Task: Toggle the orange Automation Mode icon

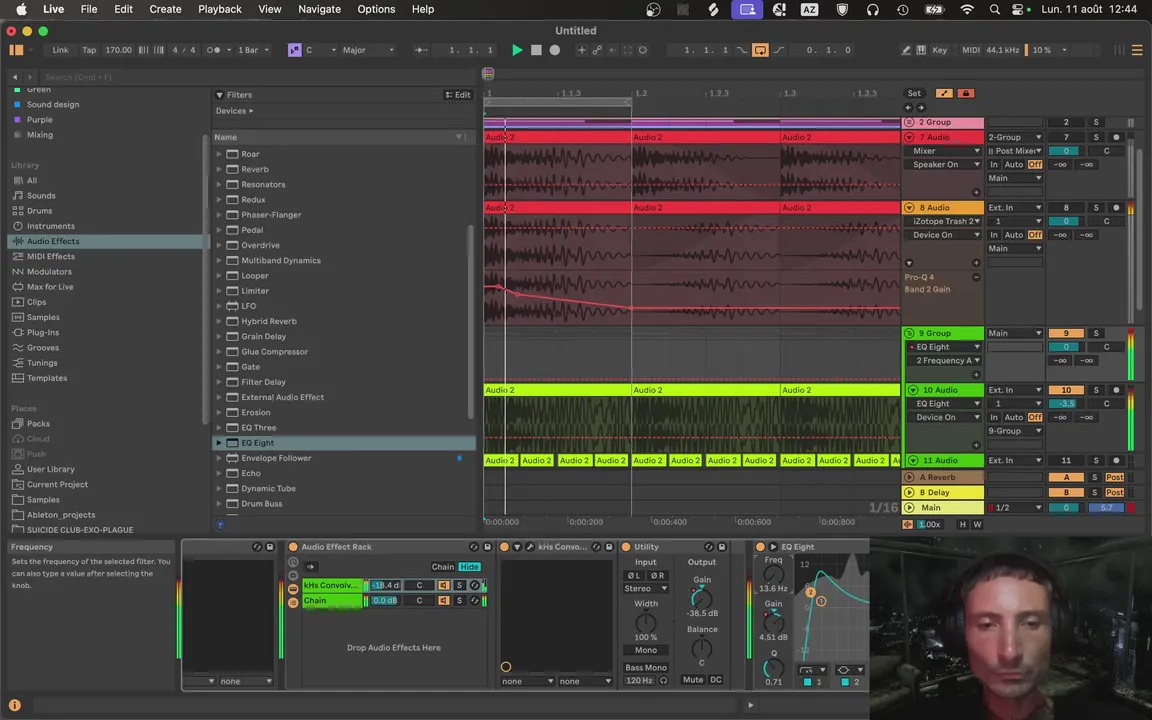Action: tap(944, 93)
